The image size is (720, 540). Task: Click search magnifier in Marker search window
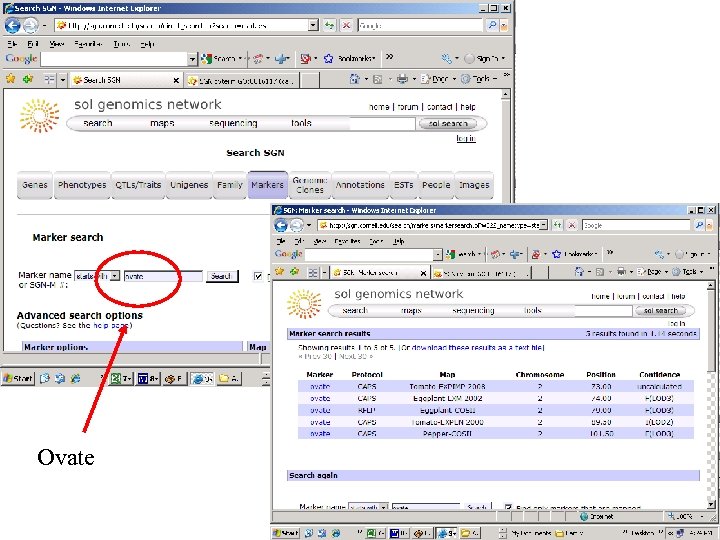tap(699, 225)
